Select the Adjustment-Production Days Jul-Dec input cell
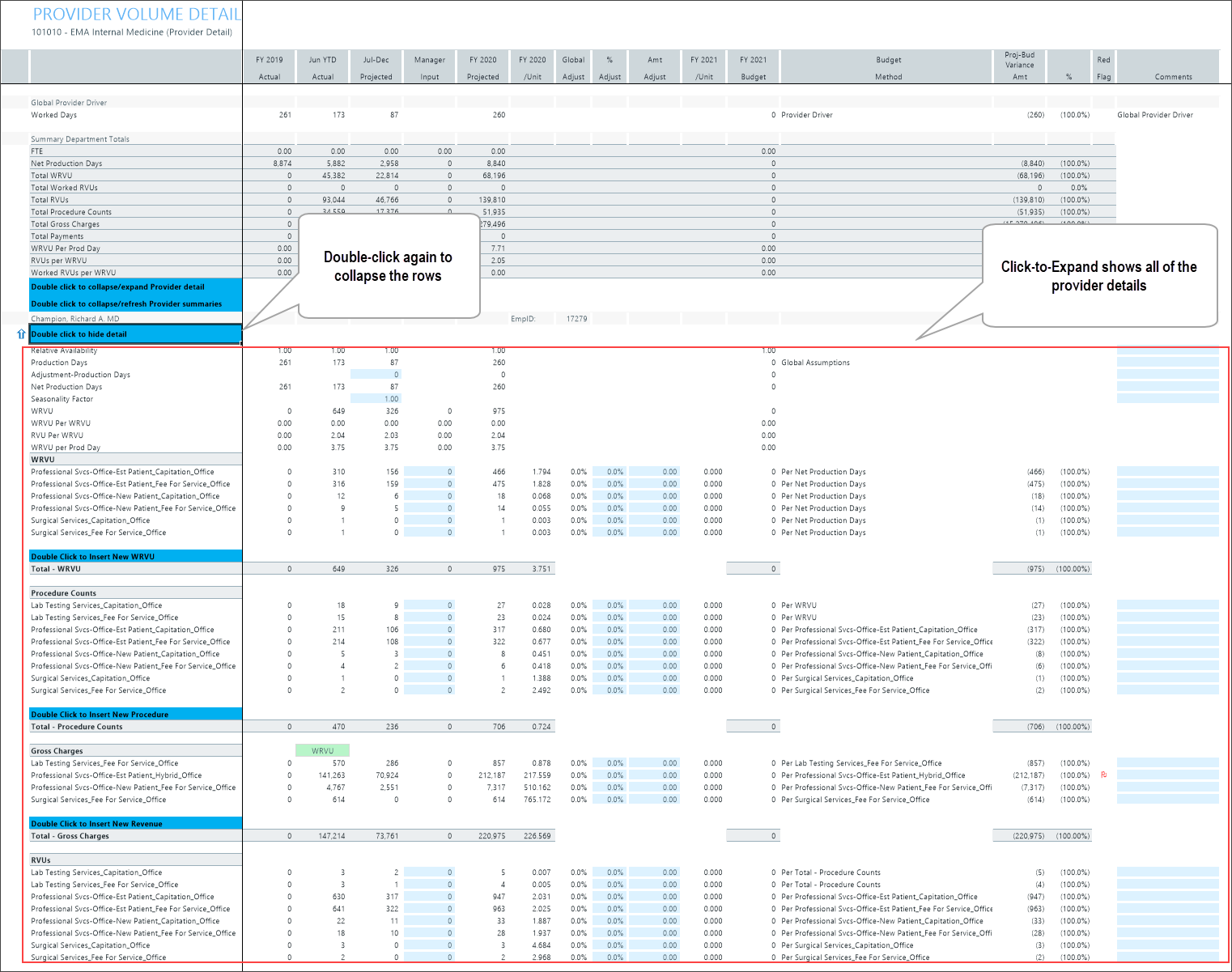The image size is (1232, 972). point(376,375)
